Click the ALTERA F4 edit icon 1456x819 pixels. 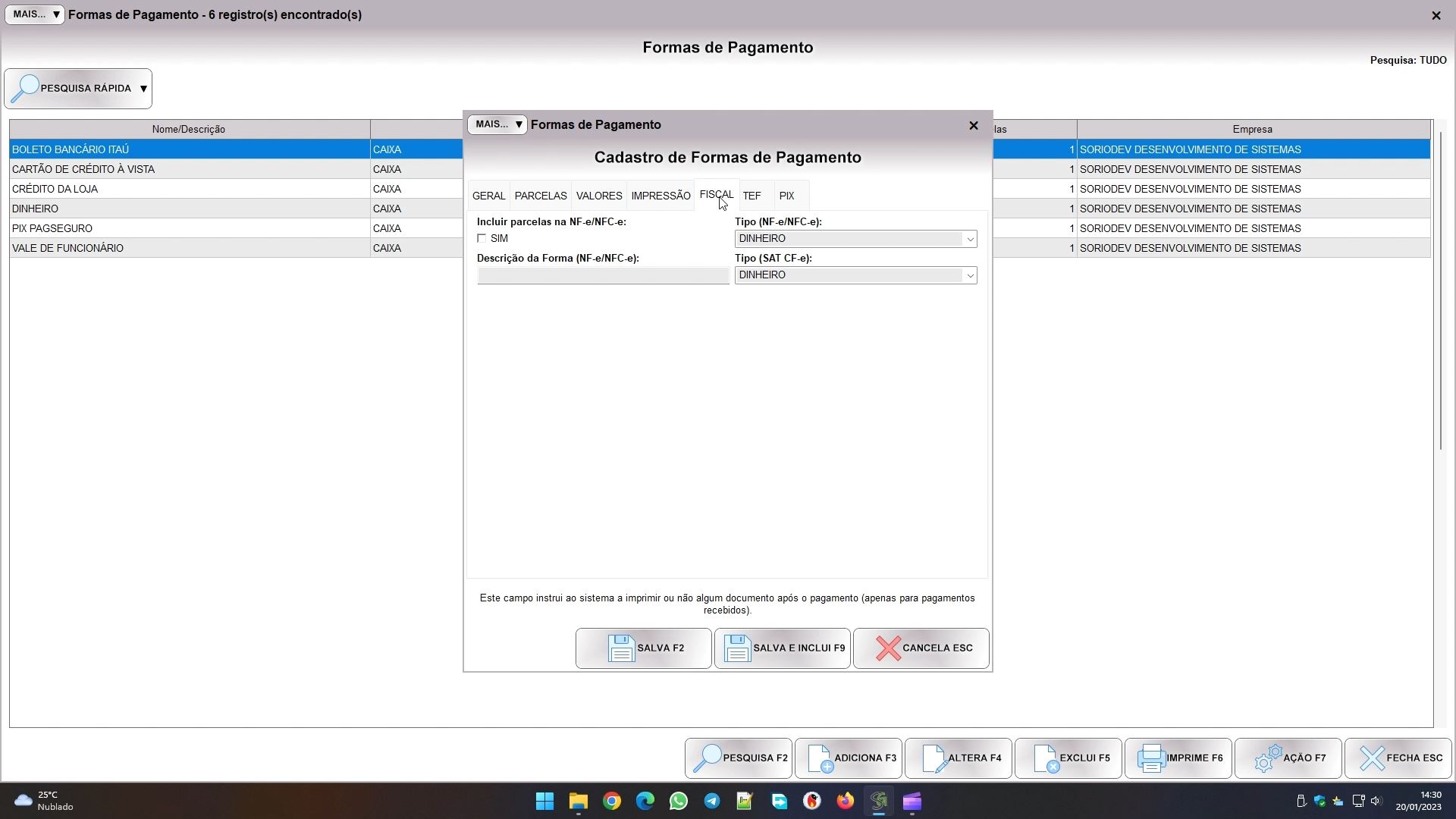pyautogui.click(x=934, y=758)
